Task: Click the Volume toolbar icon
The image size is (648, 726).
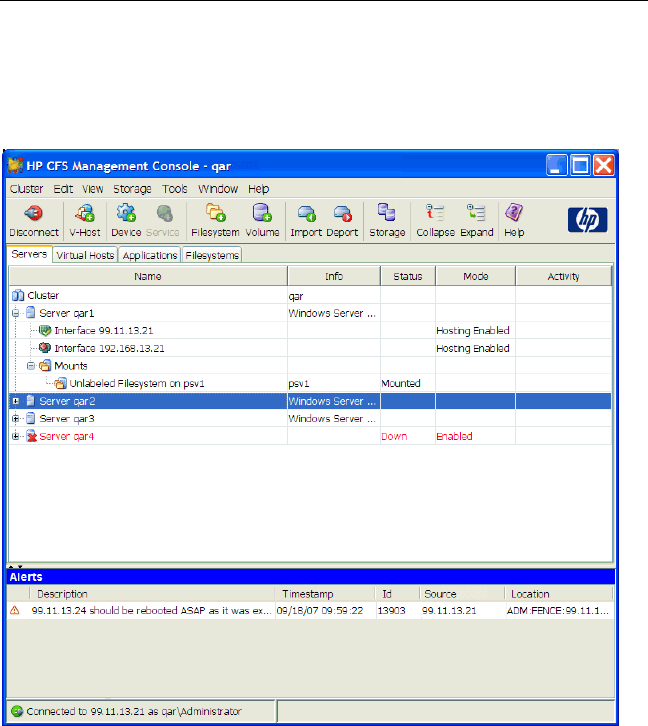Action: [x=262, y=213]
